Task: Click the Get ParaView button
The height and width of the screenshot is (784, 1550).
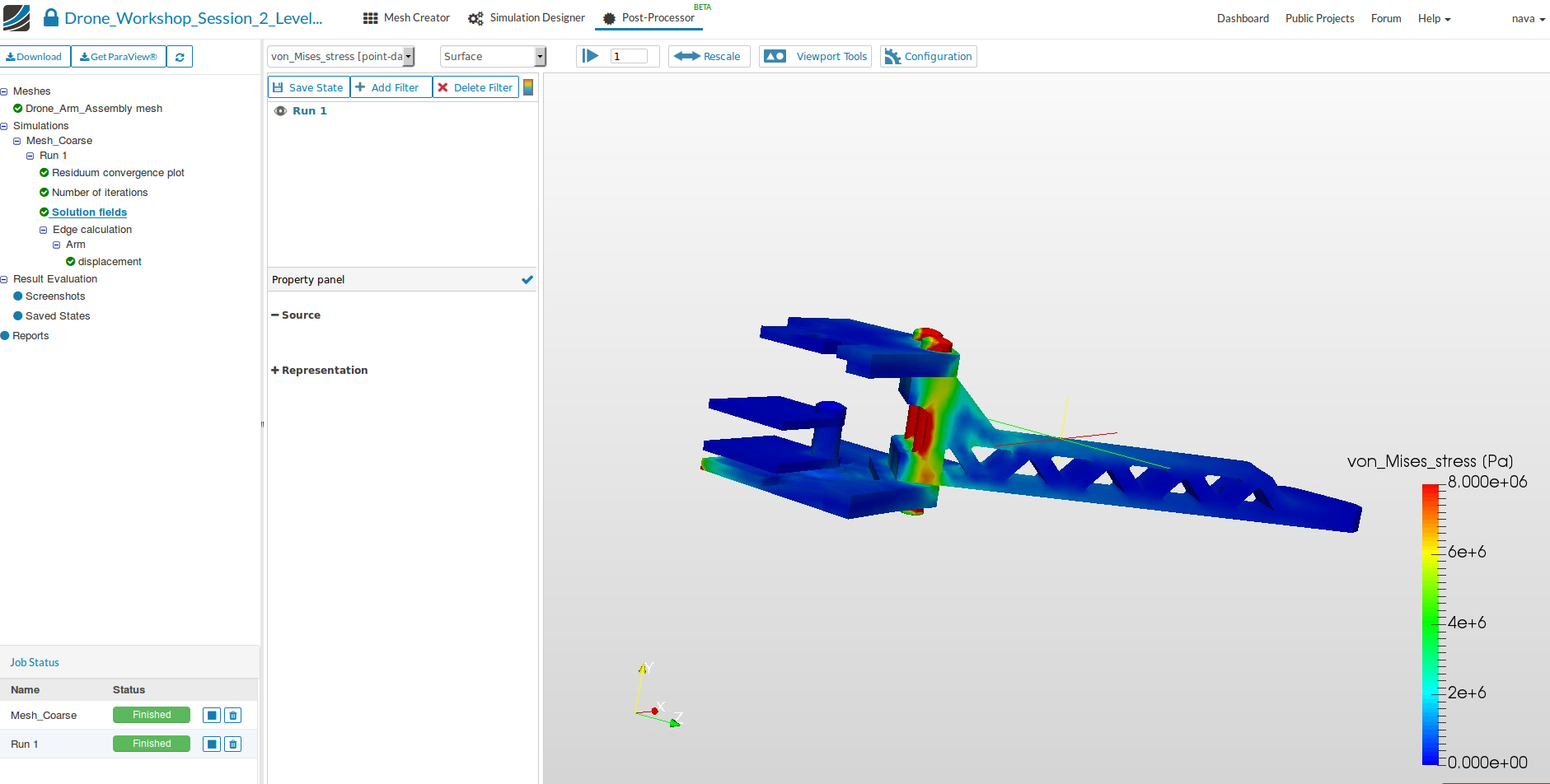Action: coord(119,57)
